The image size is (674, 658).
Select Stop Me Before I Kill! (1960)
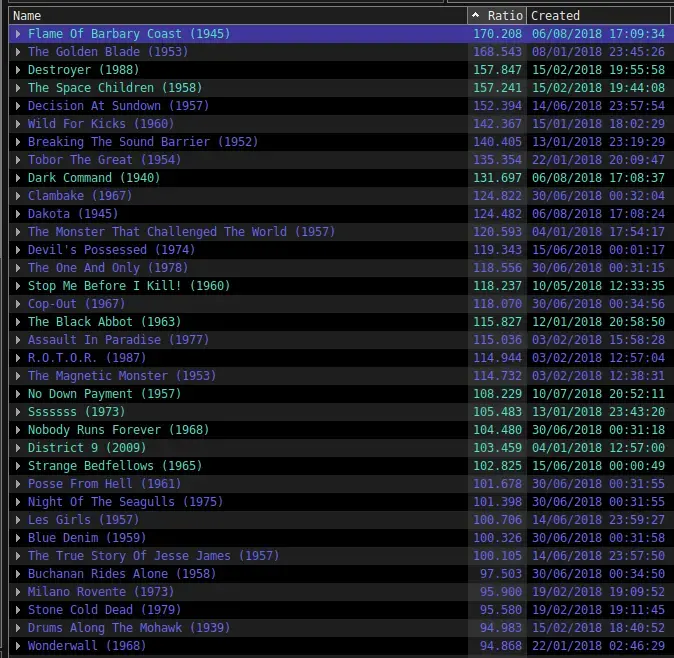coord(128,286)
